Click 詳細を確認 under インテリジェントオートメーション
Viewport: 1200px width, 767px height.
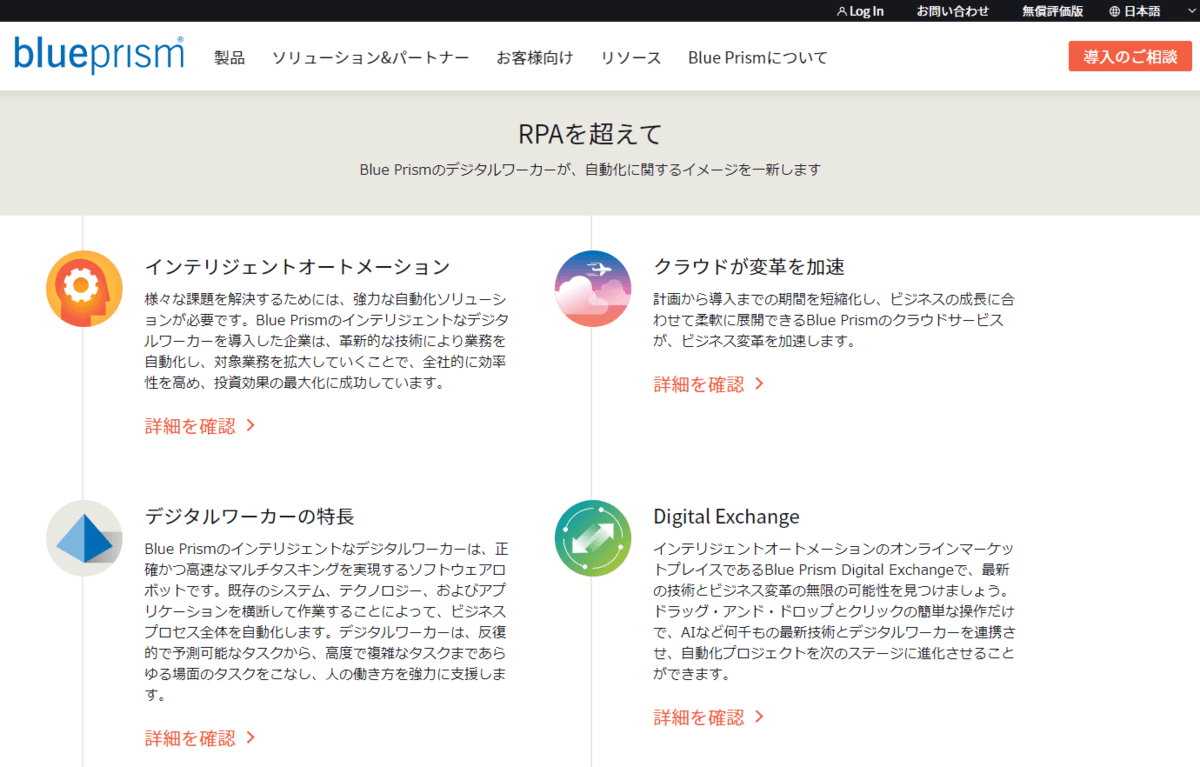tap(191, 425)
